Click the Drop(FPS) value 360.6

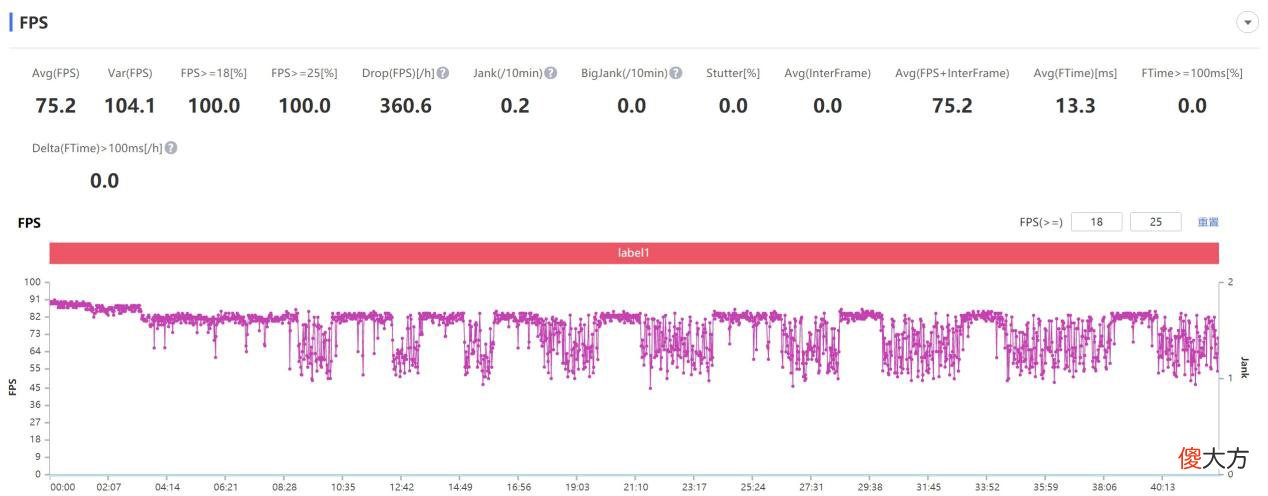click(x=405, y=105)
